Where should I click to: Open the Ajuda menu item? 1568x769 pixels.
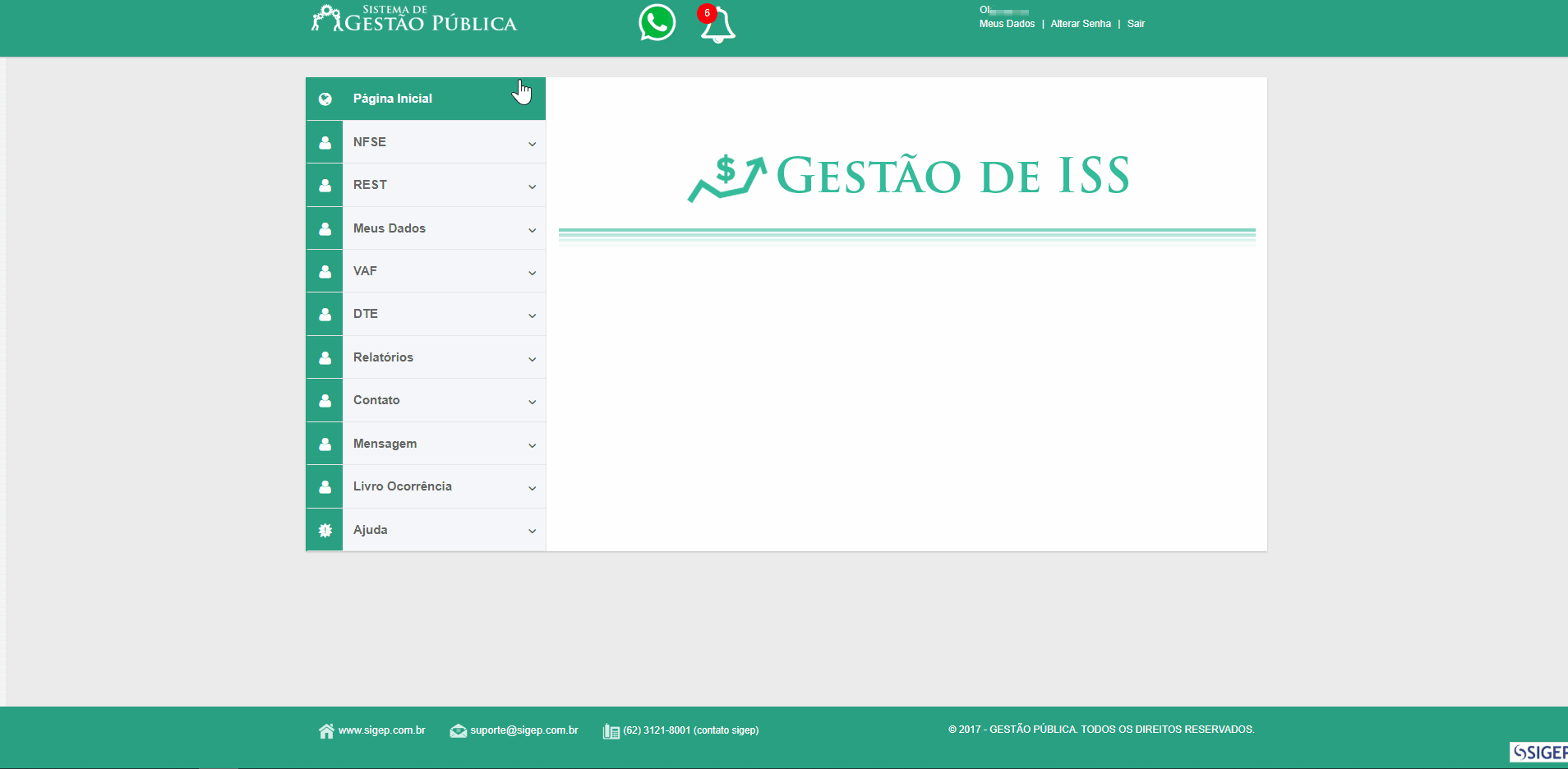point(426,530)
